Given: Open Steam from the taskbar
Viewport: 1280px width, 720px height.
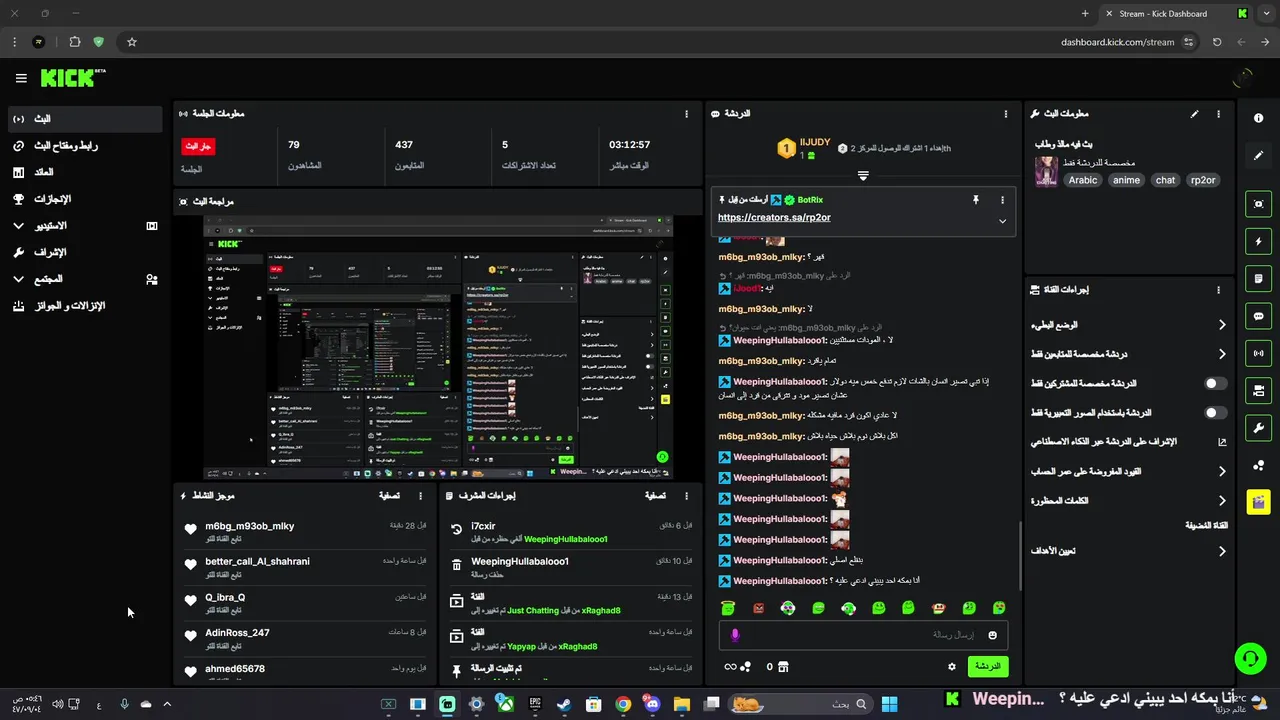Looking at the screenshot, I should click(564, 704).
